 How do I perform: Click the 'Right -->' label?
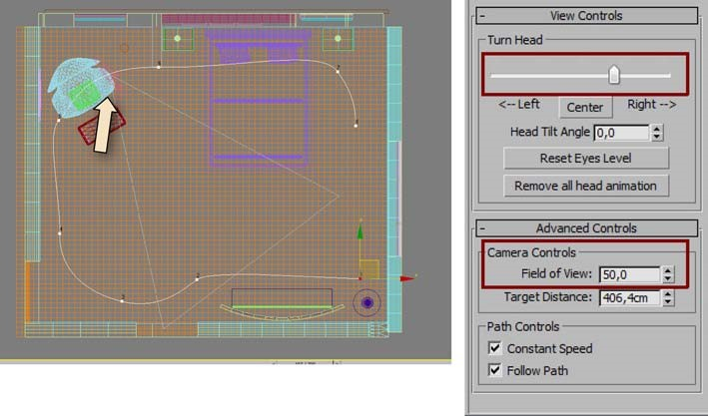(x=652, y=104)
